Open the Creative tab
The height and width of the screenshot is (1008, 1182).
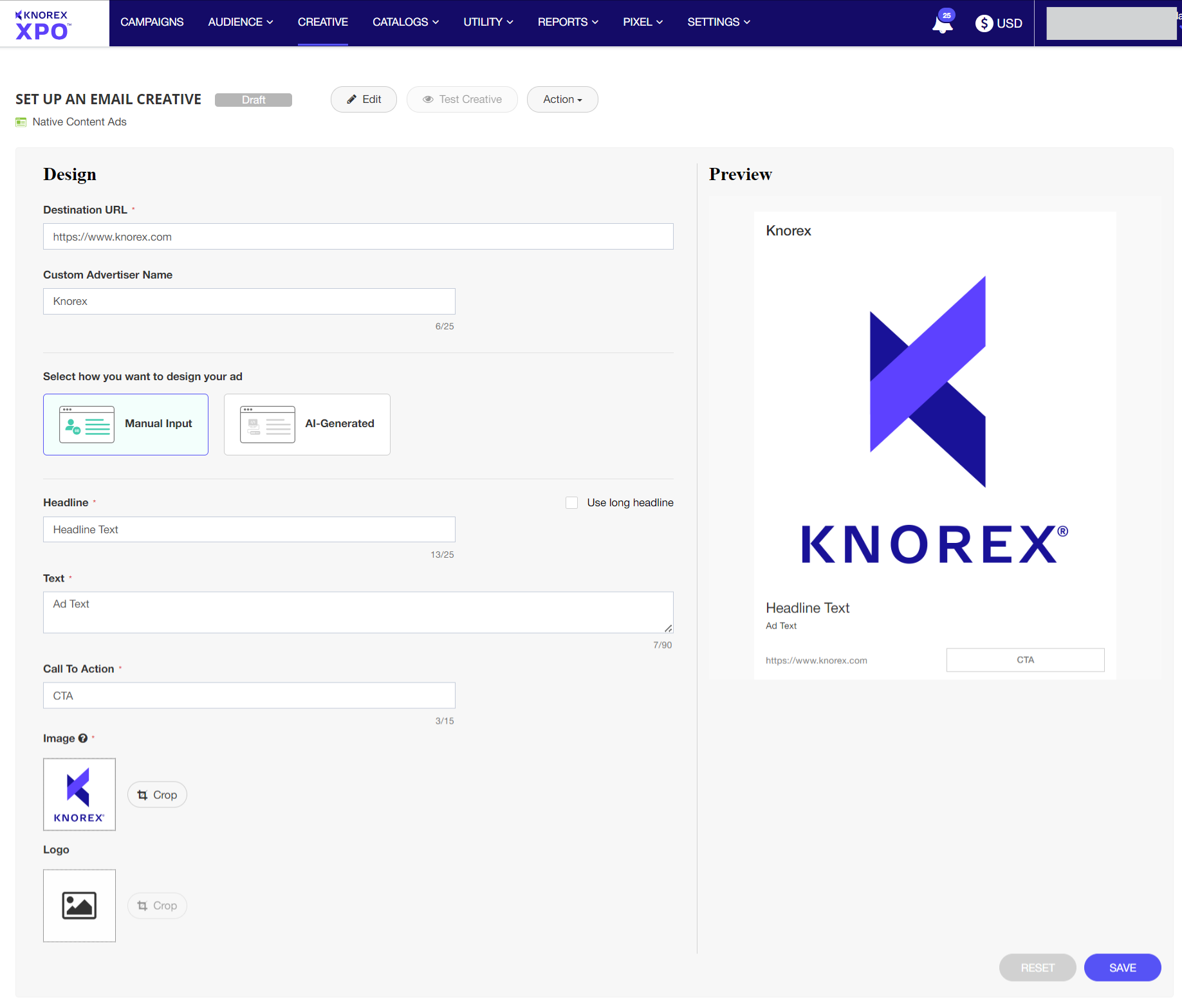tap(322, 22)
